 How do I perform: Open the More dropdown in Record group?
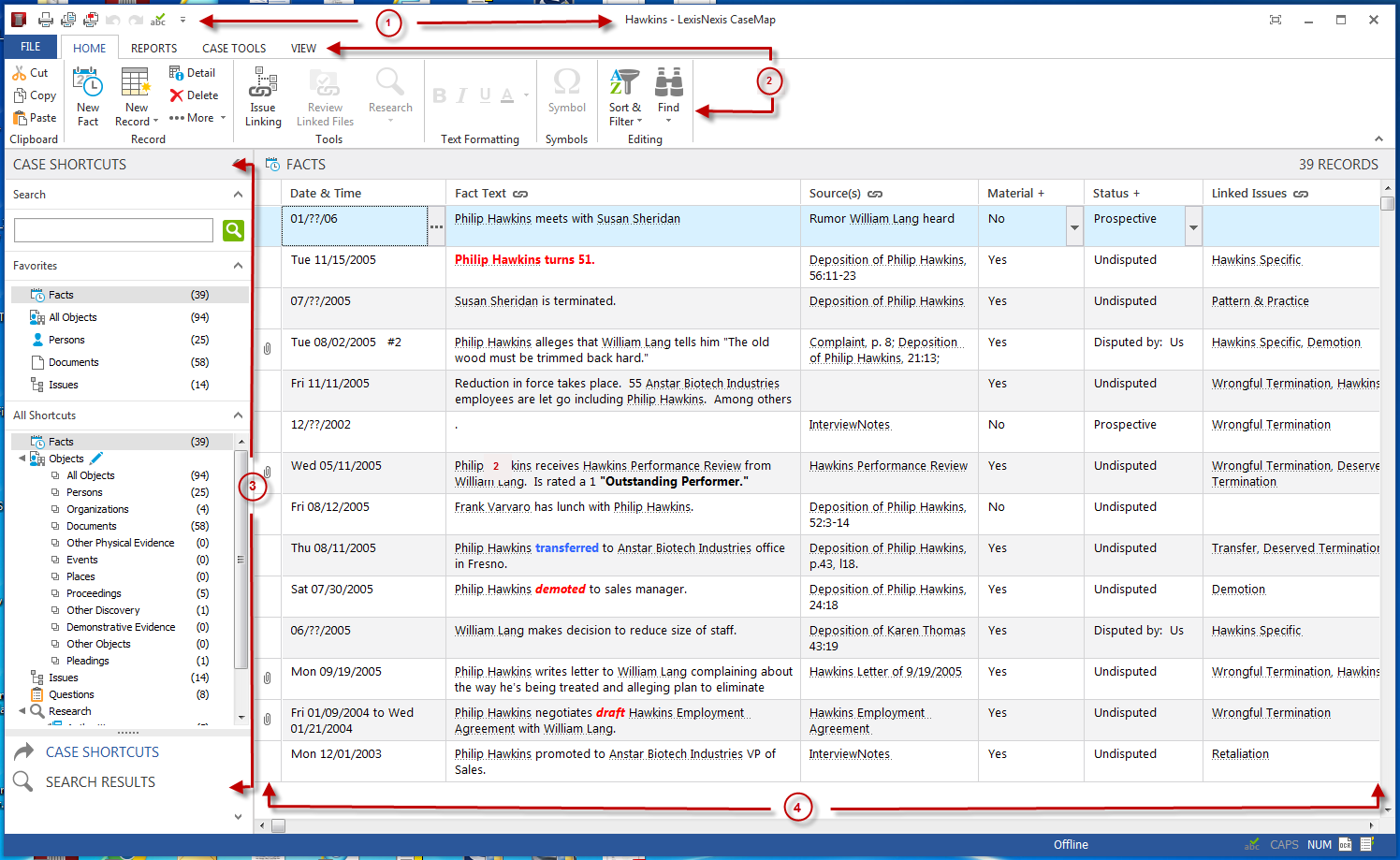pyautogui.click(x=197, y=118)
